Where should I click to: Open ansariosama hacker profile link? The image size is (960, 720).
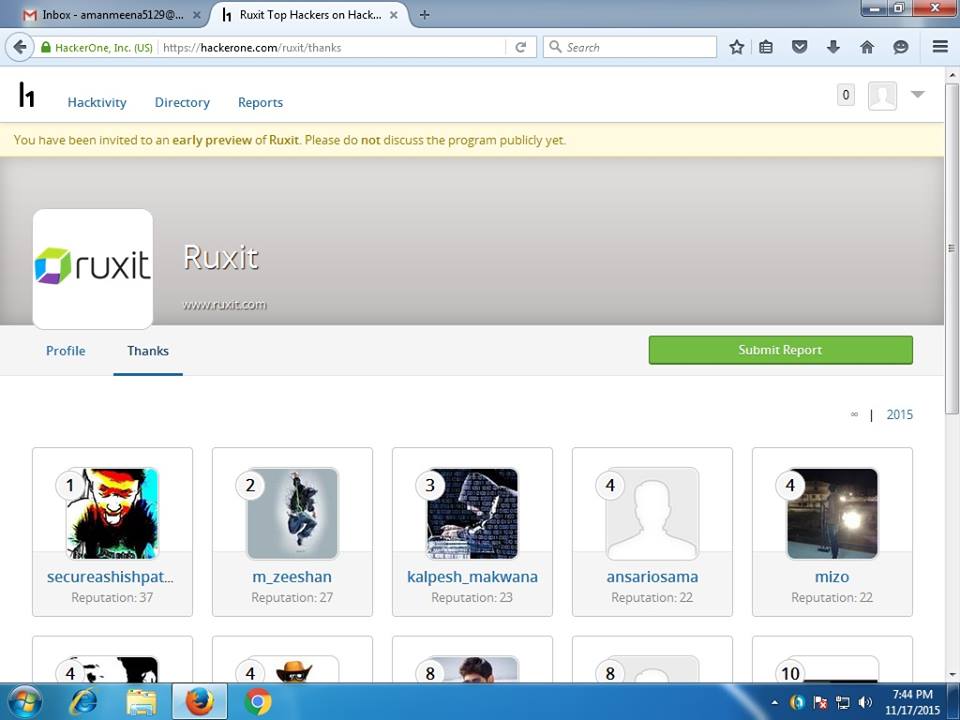[652, 577]
